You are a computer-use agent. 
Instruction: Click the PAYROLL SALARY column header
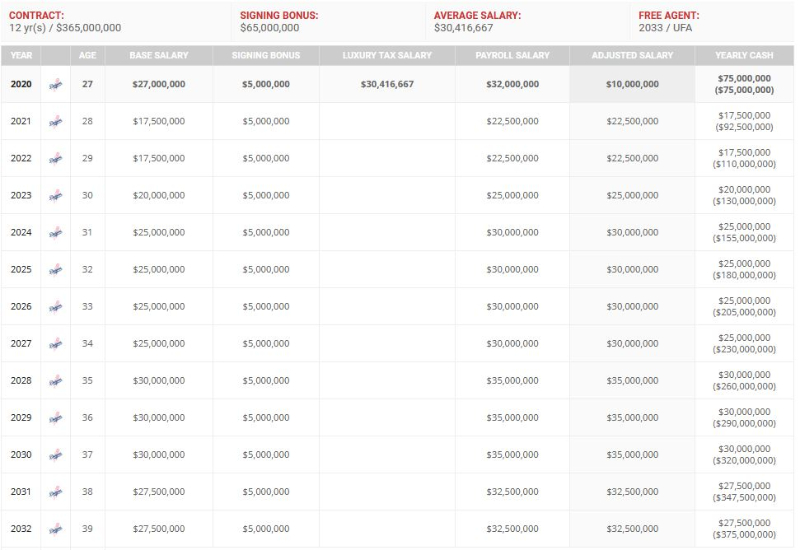(x=512, y=55)
